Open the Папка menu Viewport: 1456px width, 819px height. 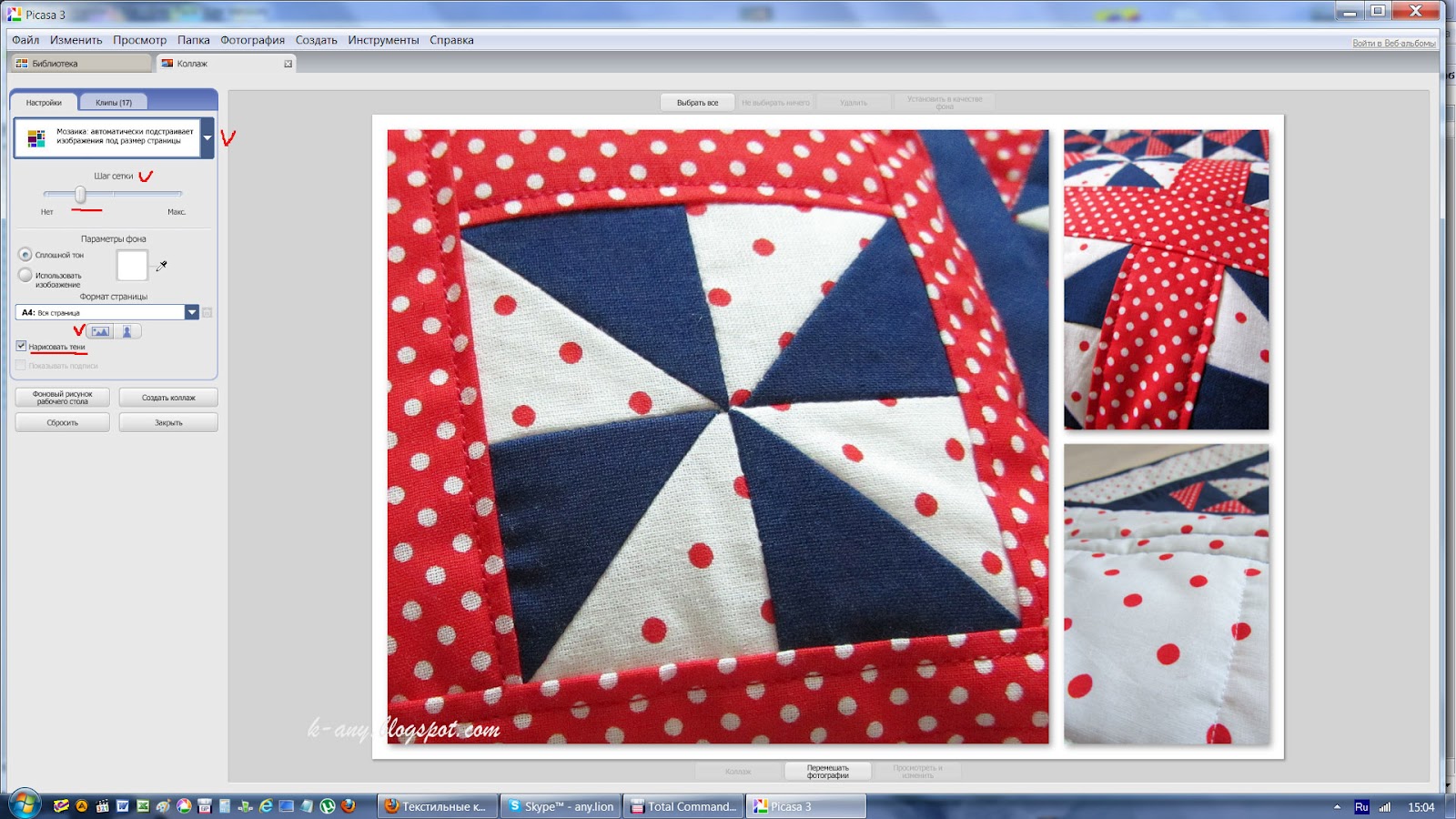coord(194,40)
